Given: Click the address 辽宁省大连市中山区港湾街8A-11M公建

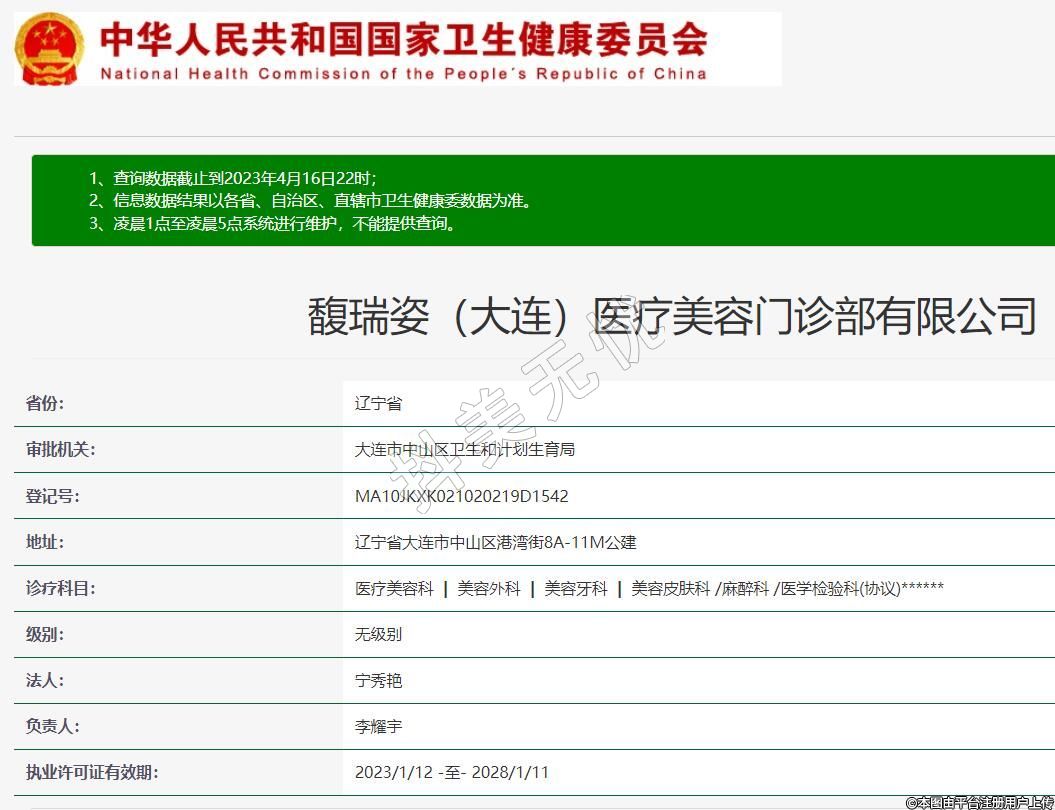Looking at the screenshot, I should [495, 542].
